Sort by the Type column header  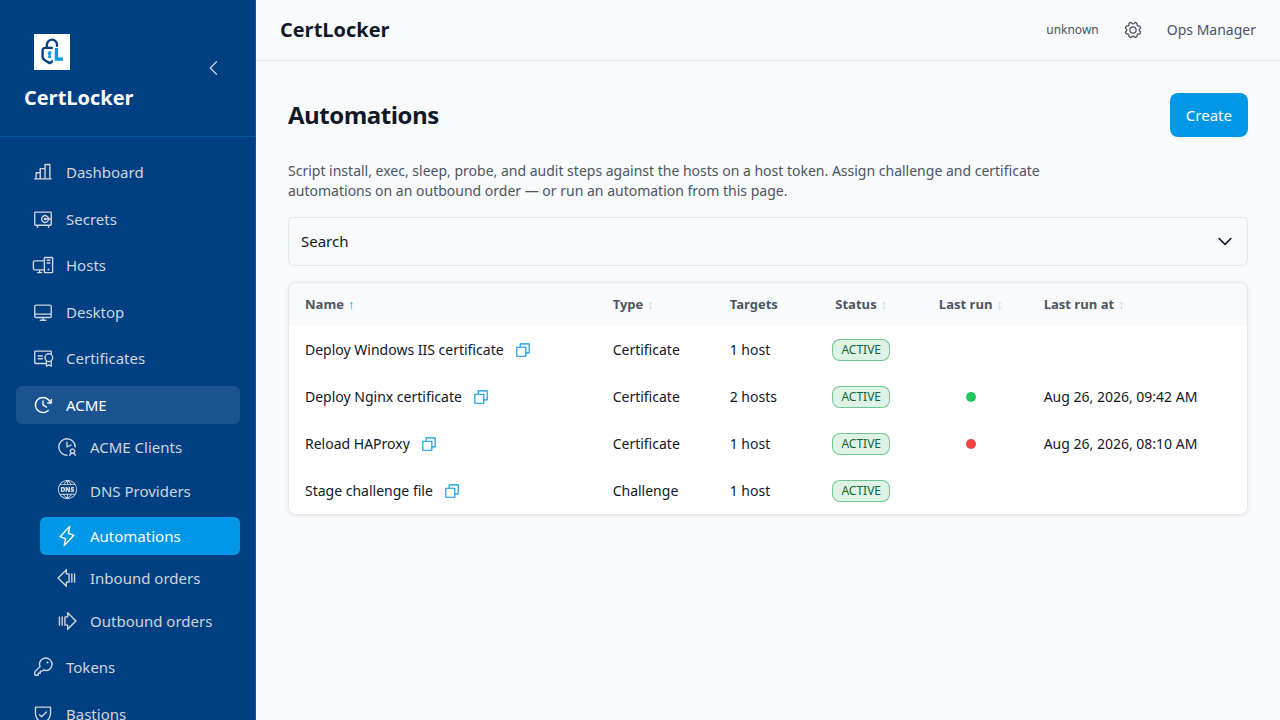tap(633, 305)
